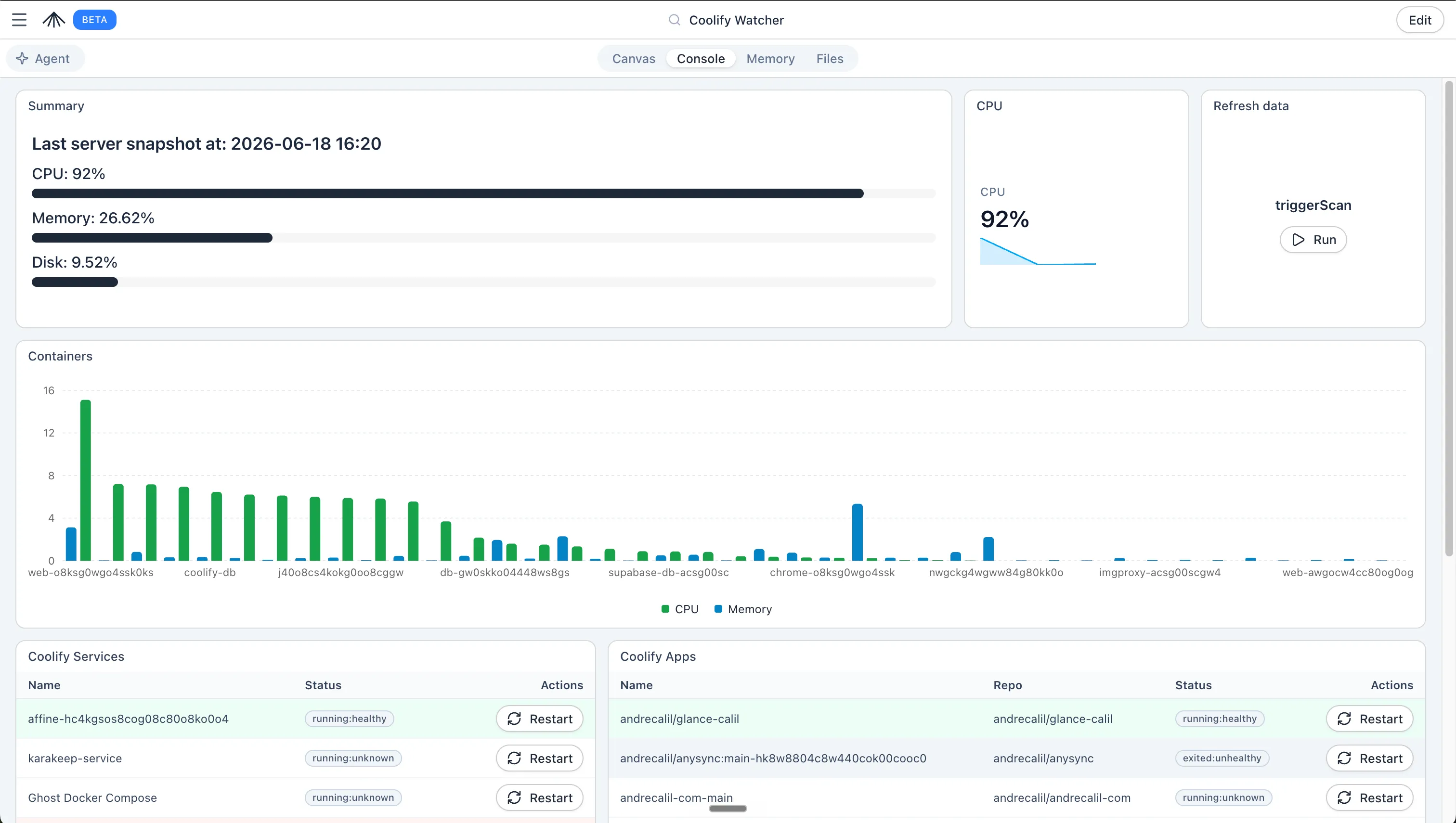The height and width of the screenshot is (823, 1456).
Task: Select the karakeep-service name cell
Action: pos(75,758)
